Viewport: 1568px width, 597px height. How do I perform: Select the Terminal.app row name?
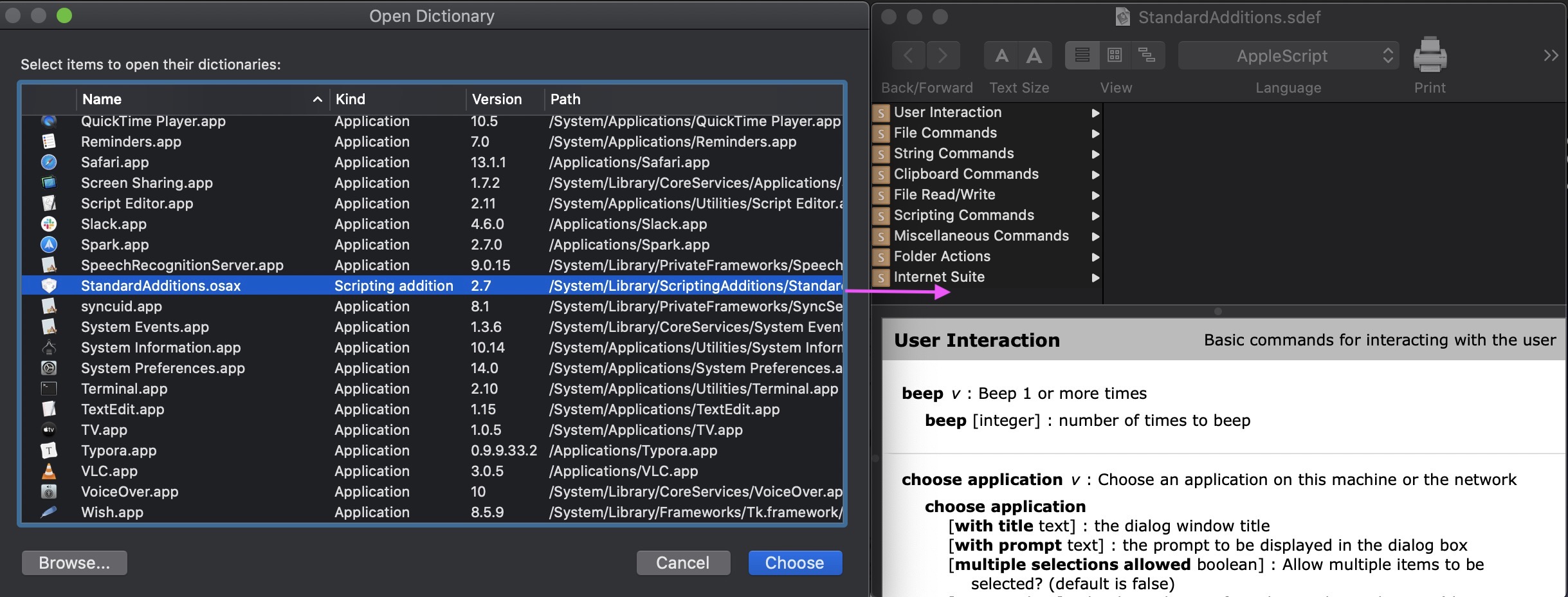point(124,389)
